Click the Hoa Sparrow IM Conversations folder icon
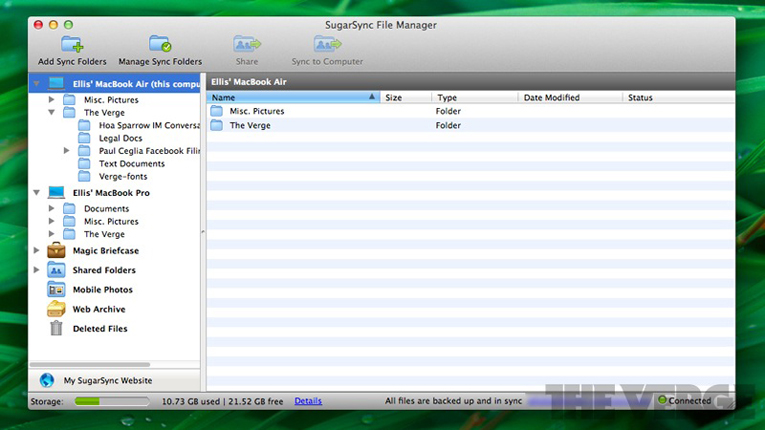The height and width of the screenshot is (430, 765). click(84, 125)
